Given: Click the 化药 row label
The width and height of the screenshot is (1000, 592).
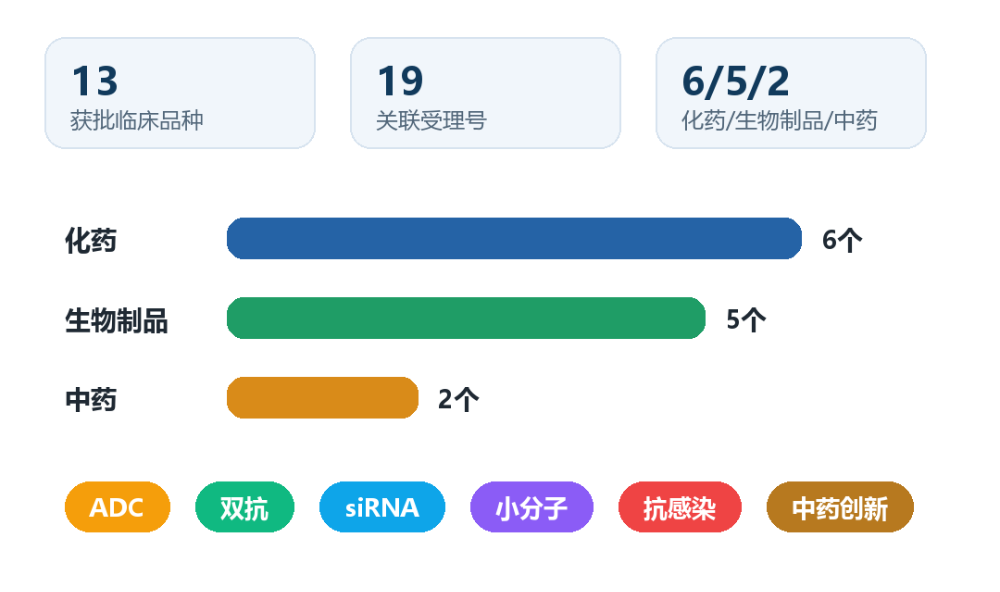Looking at the screenshot, I should [x=91, y=240].
